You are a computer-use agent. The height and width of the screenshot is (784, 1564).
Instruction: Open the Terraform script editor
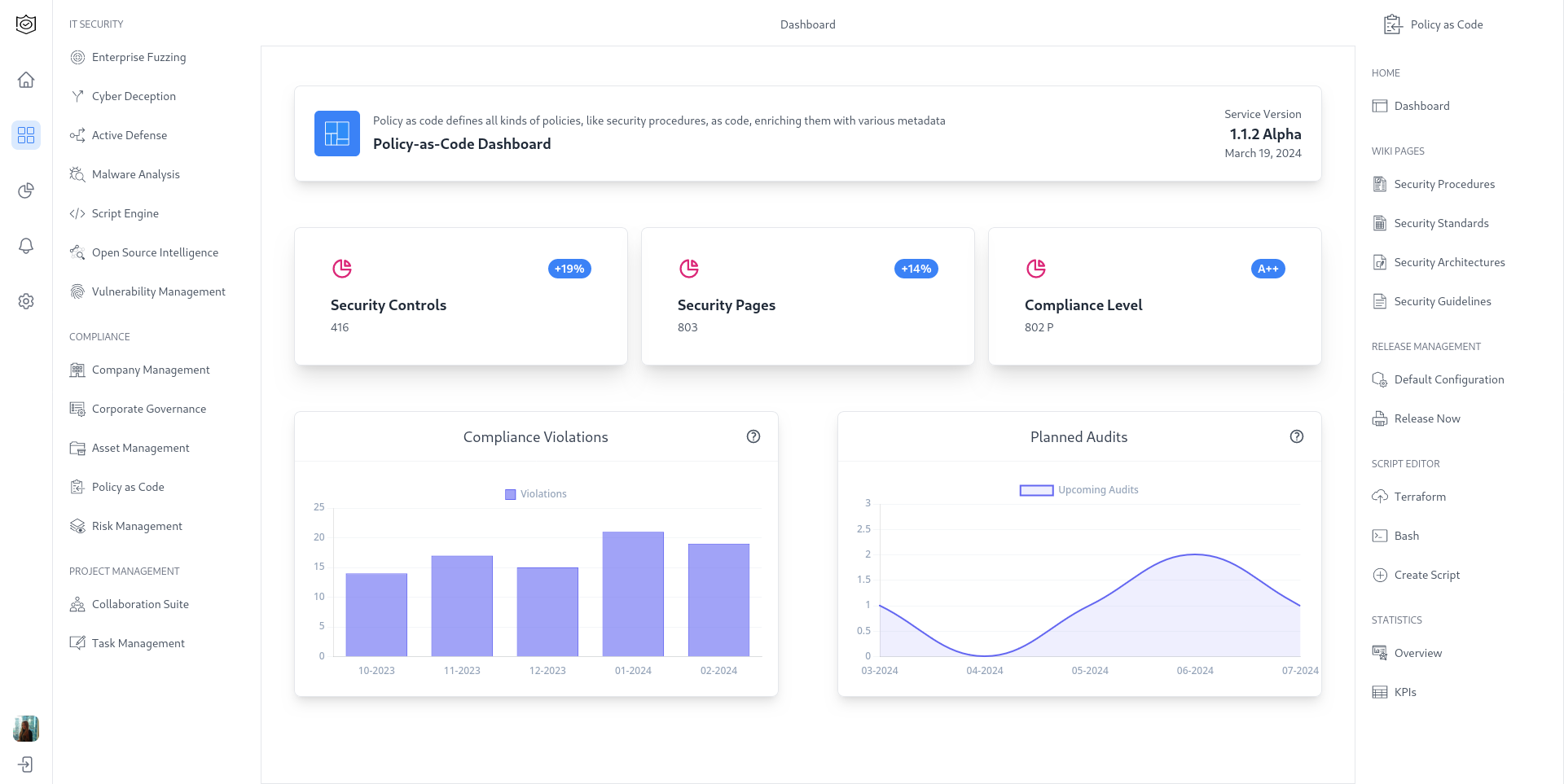tap(1419, 497)
